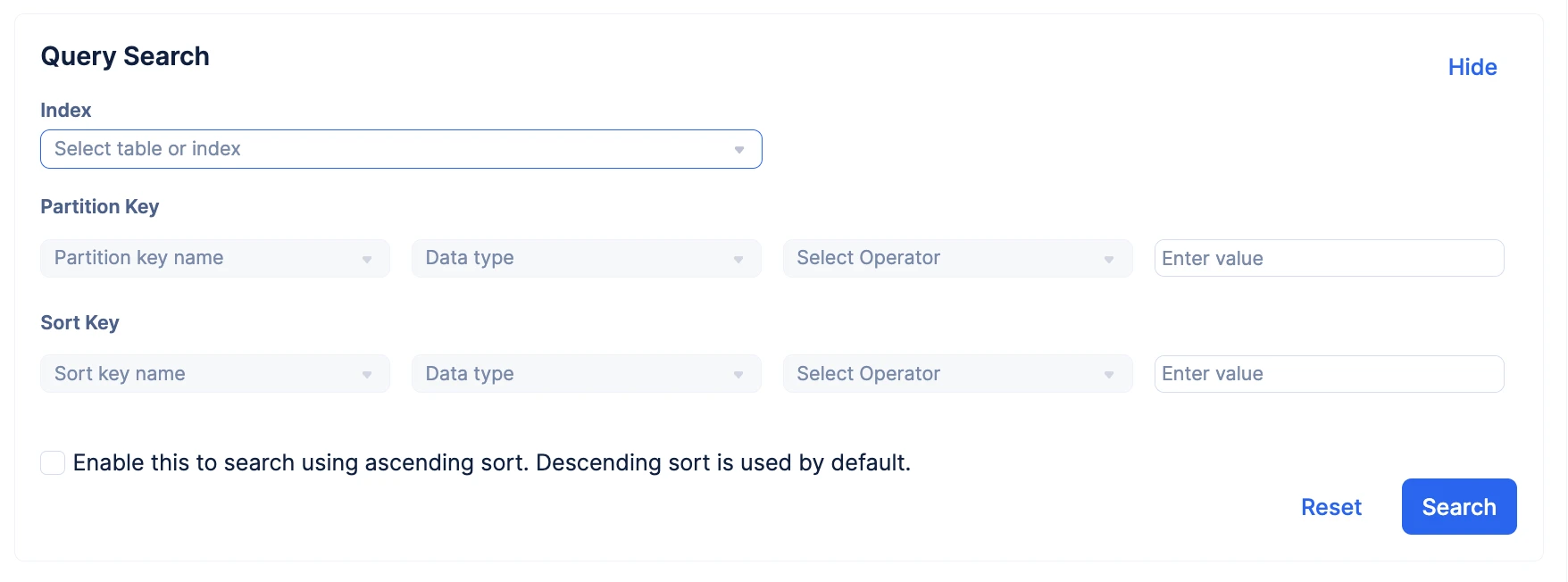Screen dimensions: 1568x582
Task: Open the Partition key name dropdown
Action: click(x=215, y=258)
